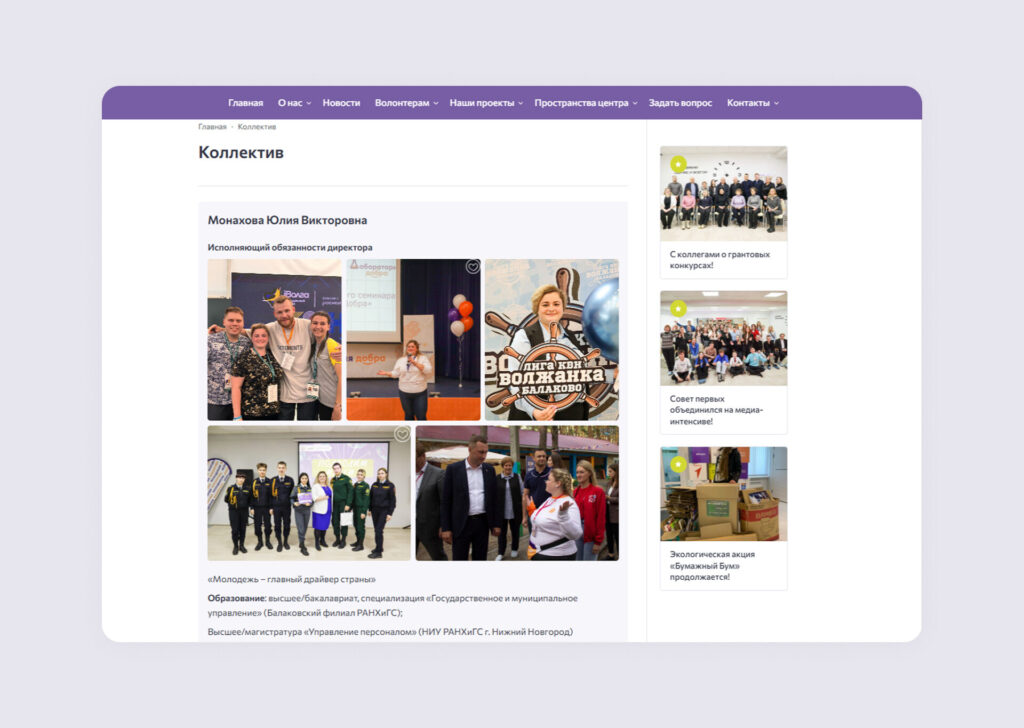
Task: Expand the Волонтерам dropdown arrow
Action: click(436, 103)
